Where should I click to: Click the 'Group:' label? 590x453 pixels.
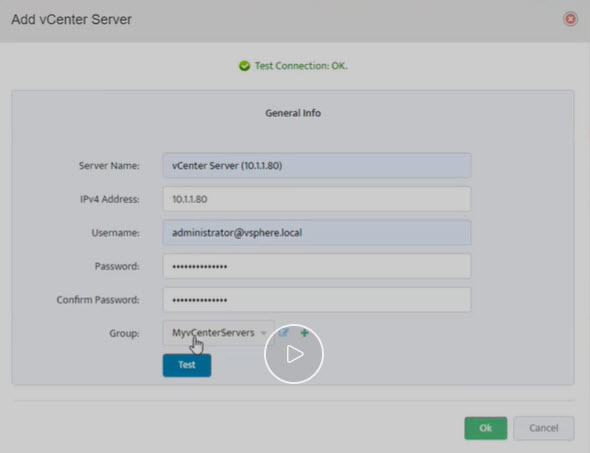124,333
